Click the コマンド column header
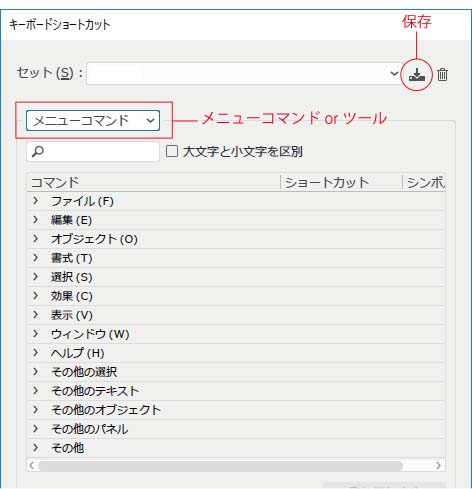 [x=153, y=182]
